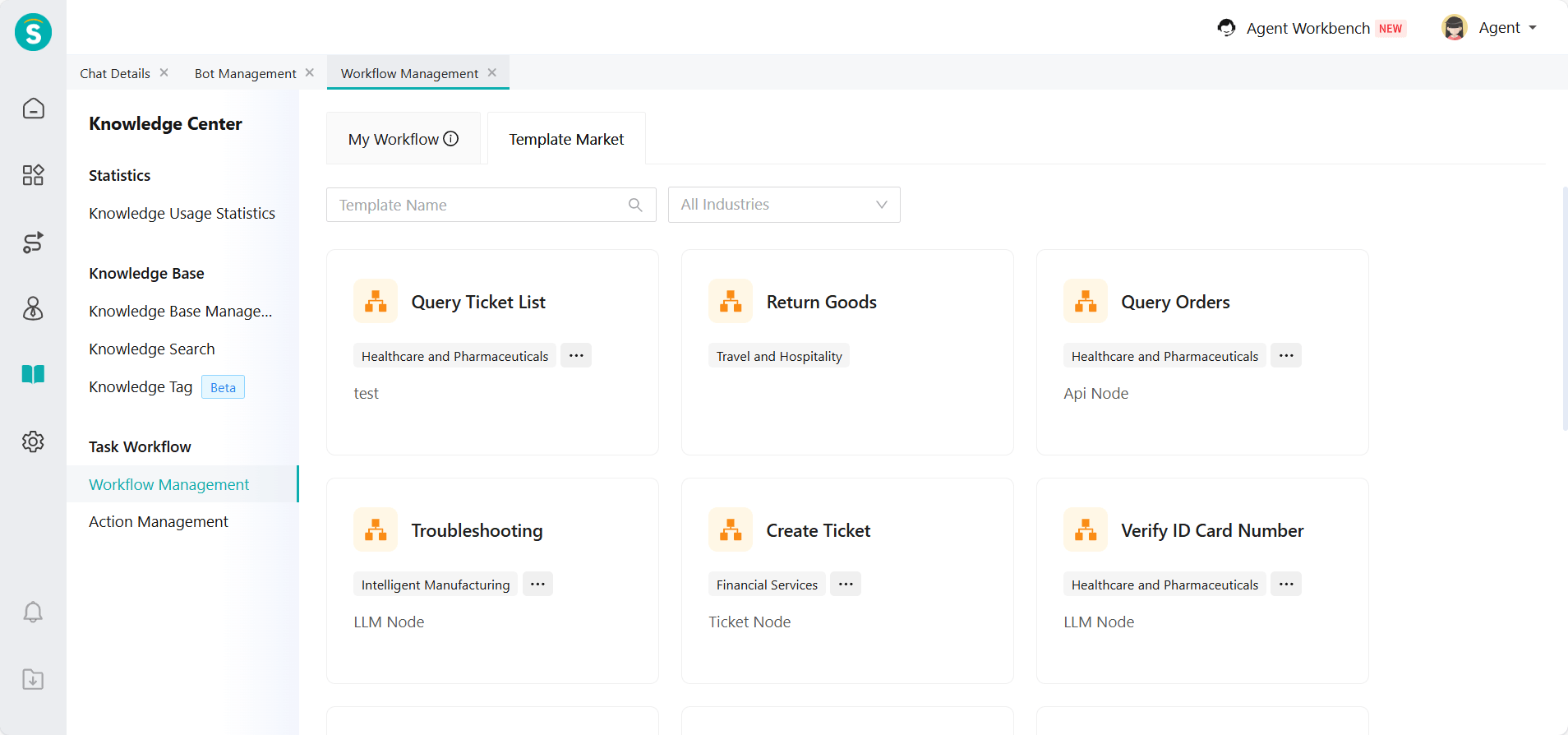
Task: Click the info icon beside My Workflow
Action: click(451, 139)
